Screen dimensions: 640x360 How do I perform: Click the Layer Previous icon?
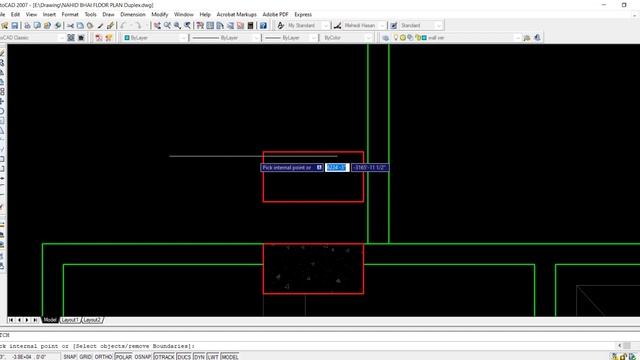[527, 38]
